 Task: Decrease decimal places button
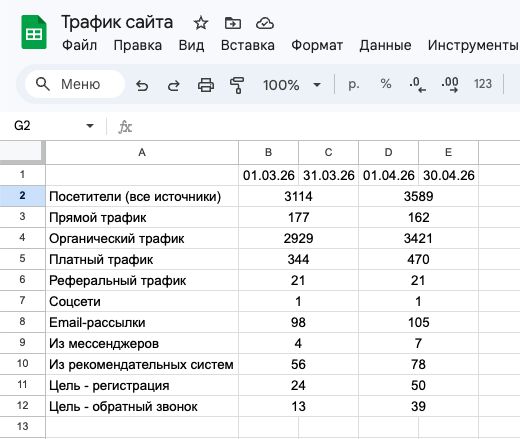tap(417, 85)
